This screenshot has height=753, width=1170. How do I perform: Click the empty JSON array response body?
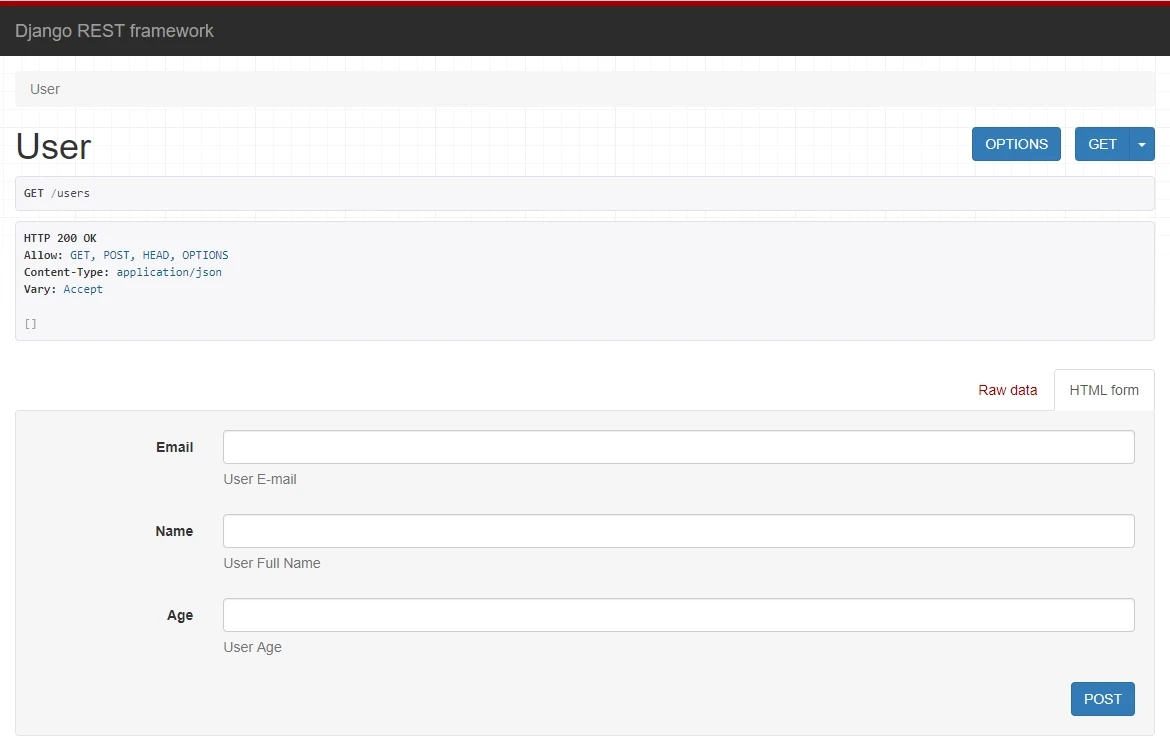click(x=30, y=324)
